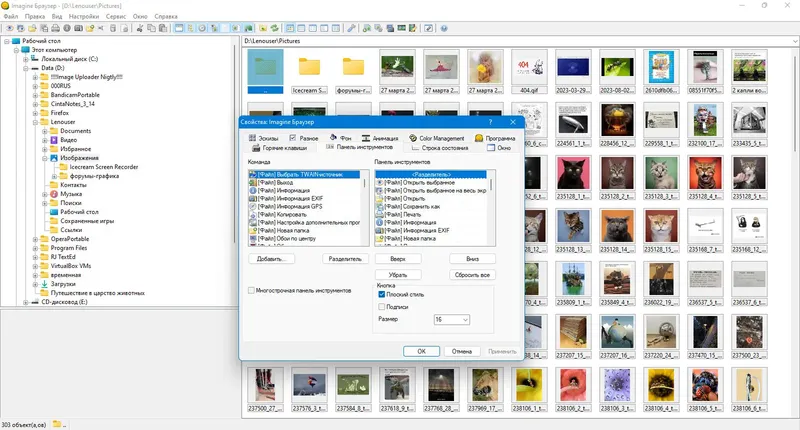This screenshot has height=430, width=800.
Task: Click the new folder icon in main toolbar
Action: coord(90,28)
